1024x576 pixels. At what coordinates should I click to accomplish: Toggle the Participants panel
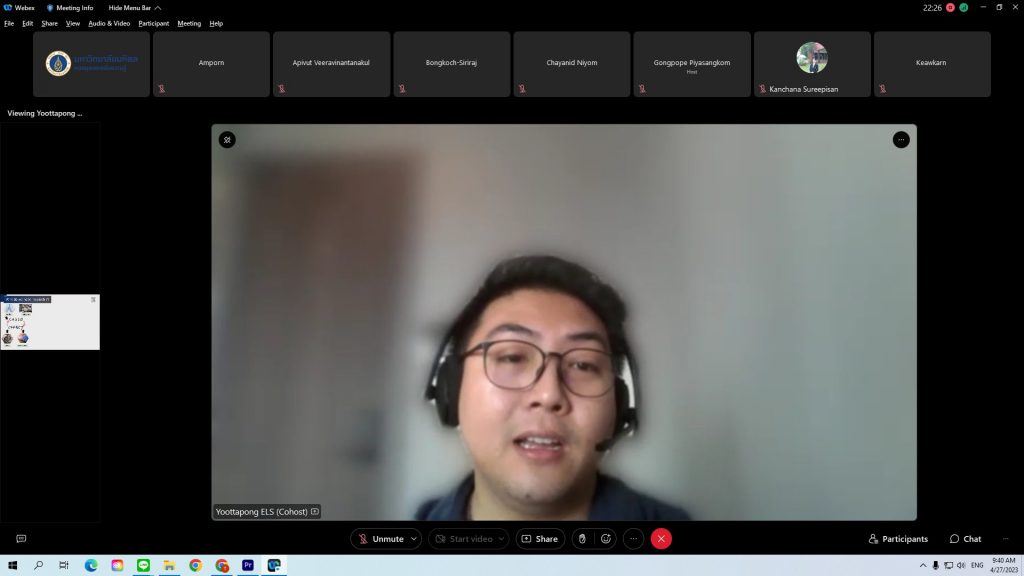pyautogui.click(x=898, y=539)
